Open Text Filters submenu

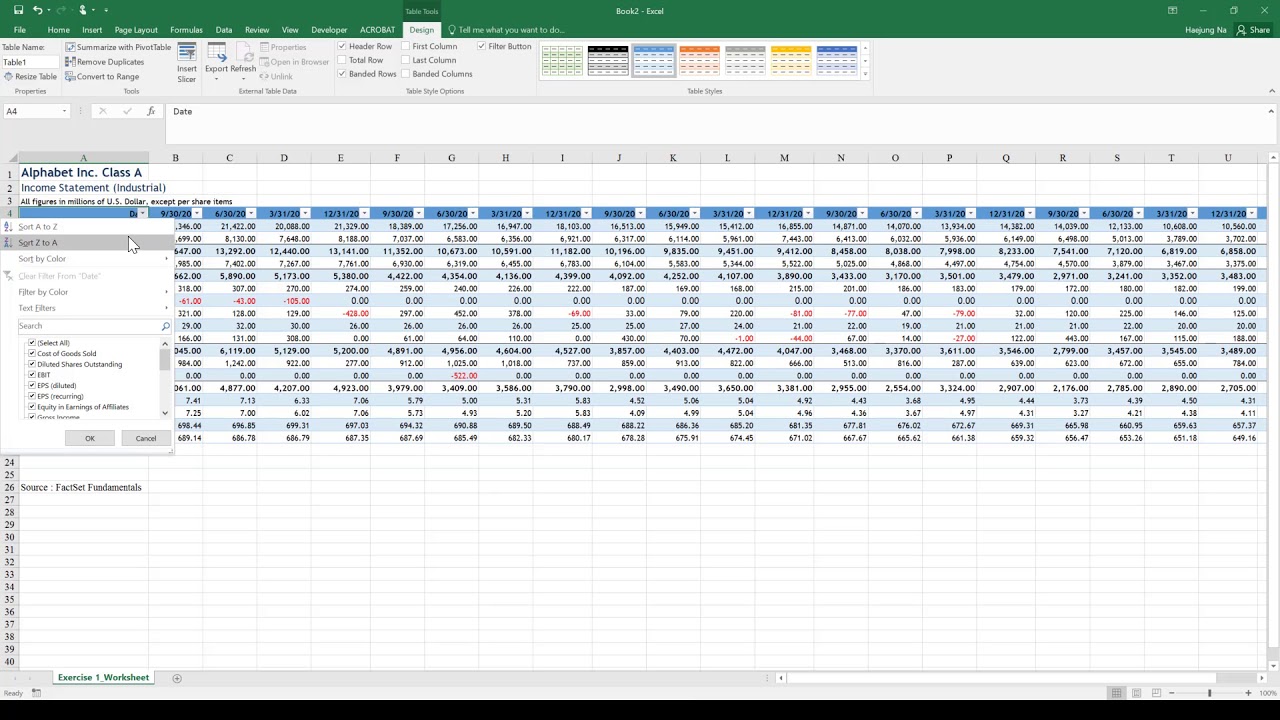(x=87, y=308)
